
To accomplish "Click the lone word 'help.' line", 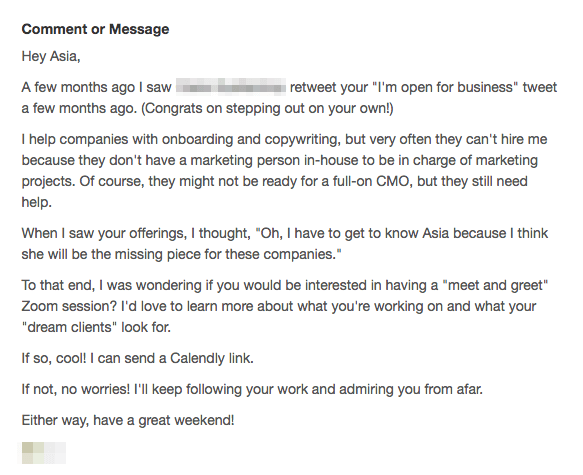I will click(36, 202).
